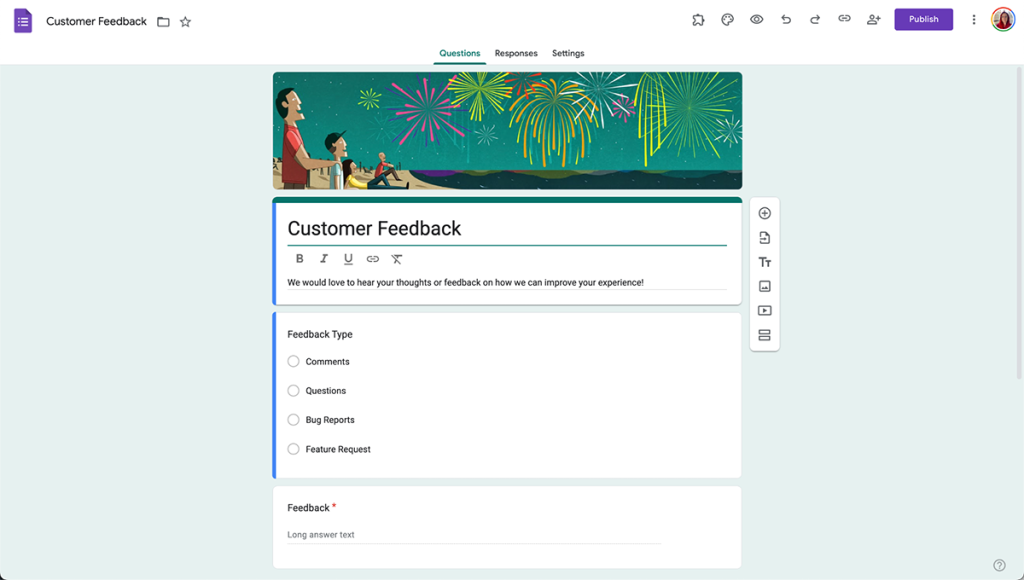Image resolution: width=1024 pixels, height=580 pixels.
Task: Insert a video into the form
Action: pos(764,310)
